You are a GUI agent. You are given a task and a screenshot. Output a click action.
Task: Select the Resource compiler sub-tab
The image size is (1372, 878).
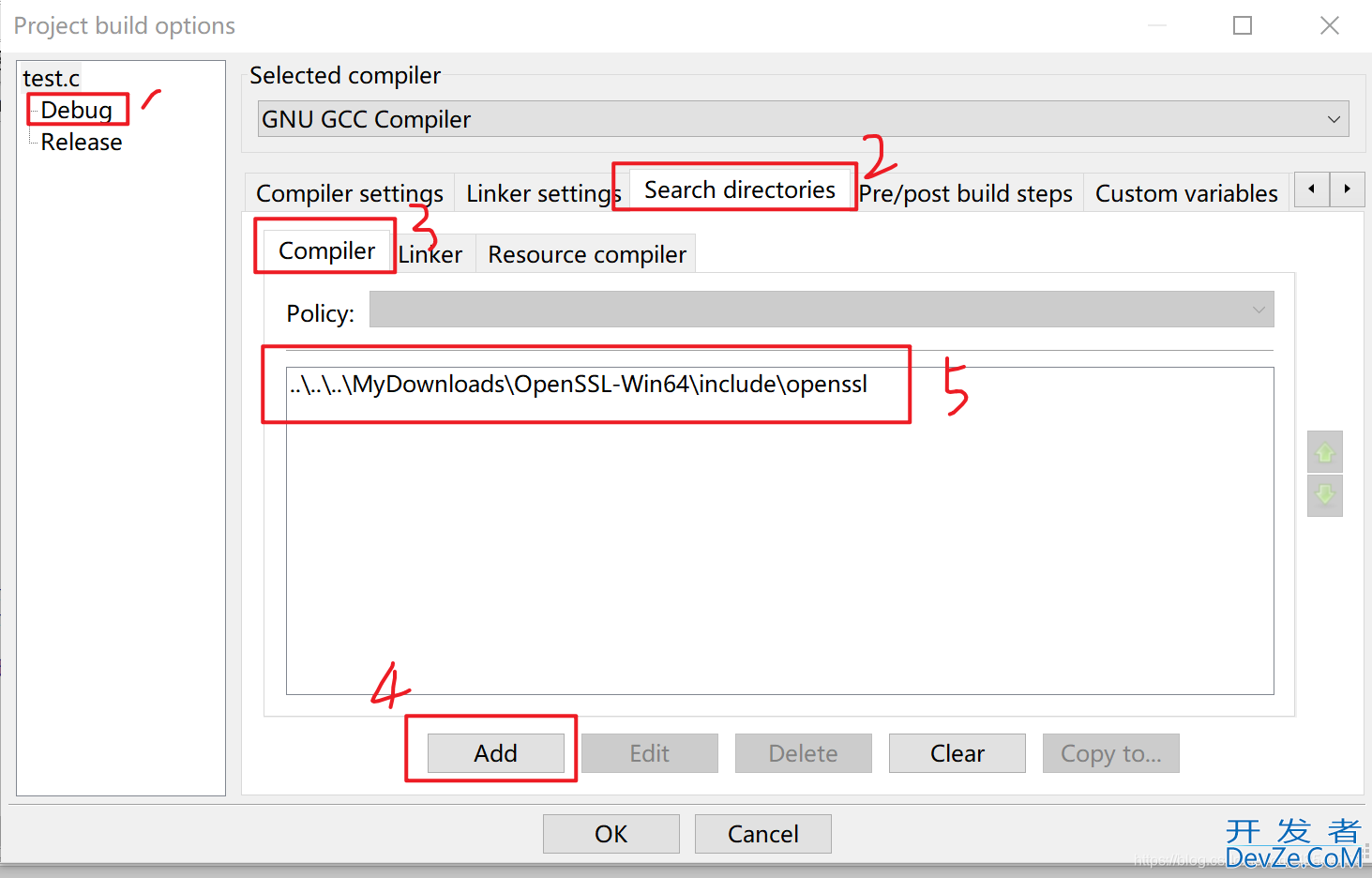(587, 254)
